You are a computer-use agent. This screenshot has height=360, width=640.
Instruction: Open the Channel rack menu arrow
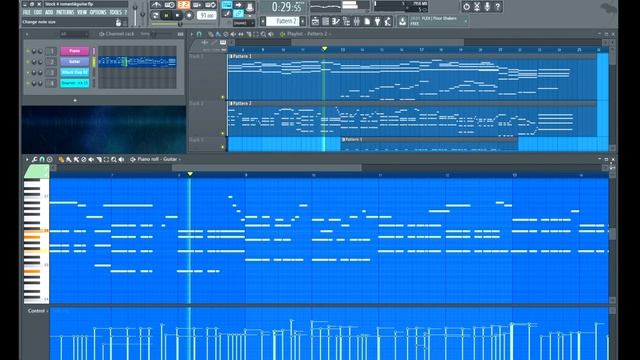click(27, 35)
